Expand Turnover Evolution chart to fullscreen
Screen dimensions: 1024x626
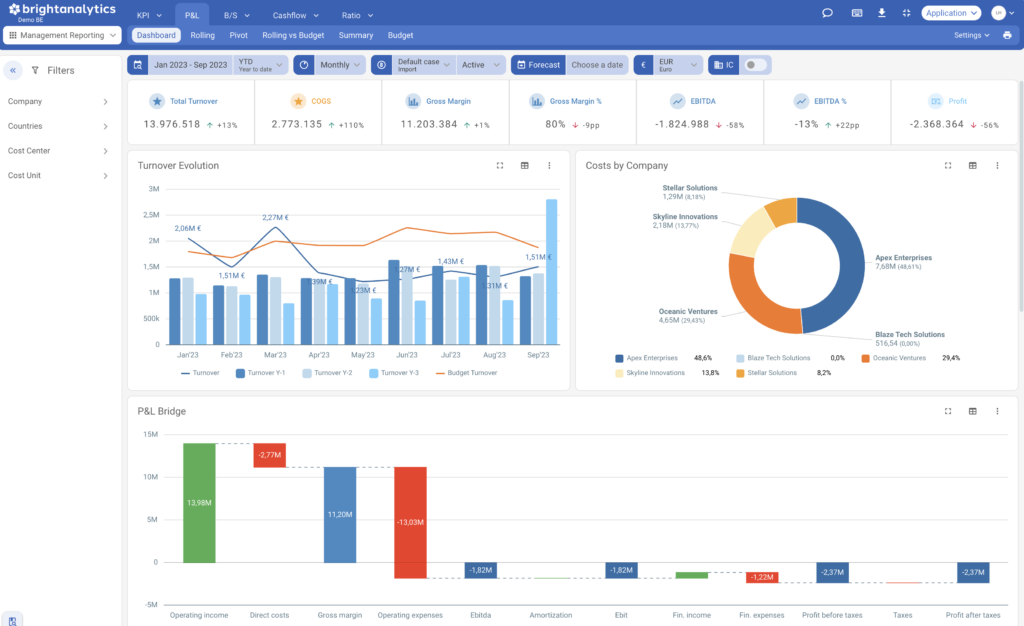(x=500, y=166)
